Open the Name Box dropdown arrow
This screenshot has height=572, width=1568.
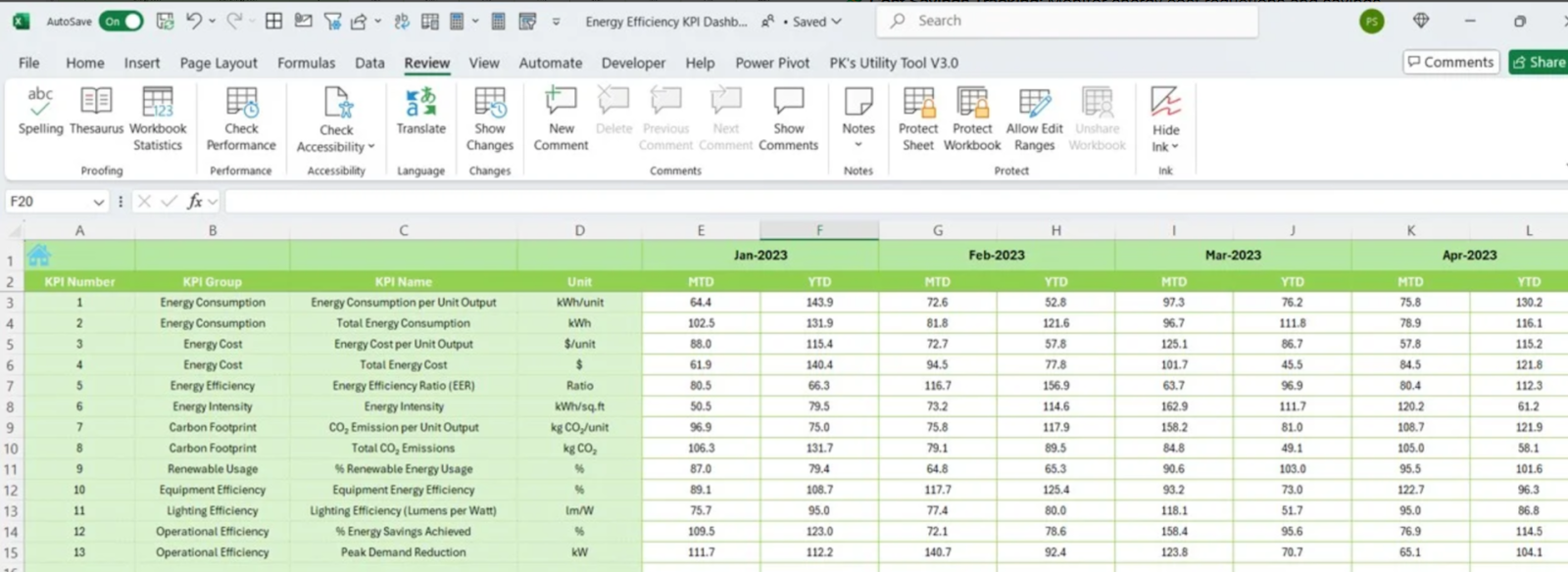98,202
